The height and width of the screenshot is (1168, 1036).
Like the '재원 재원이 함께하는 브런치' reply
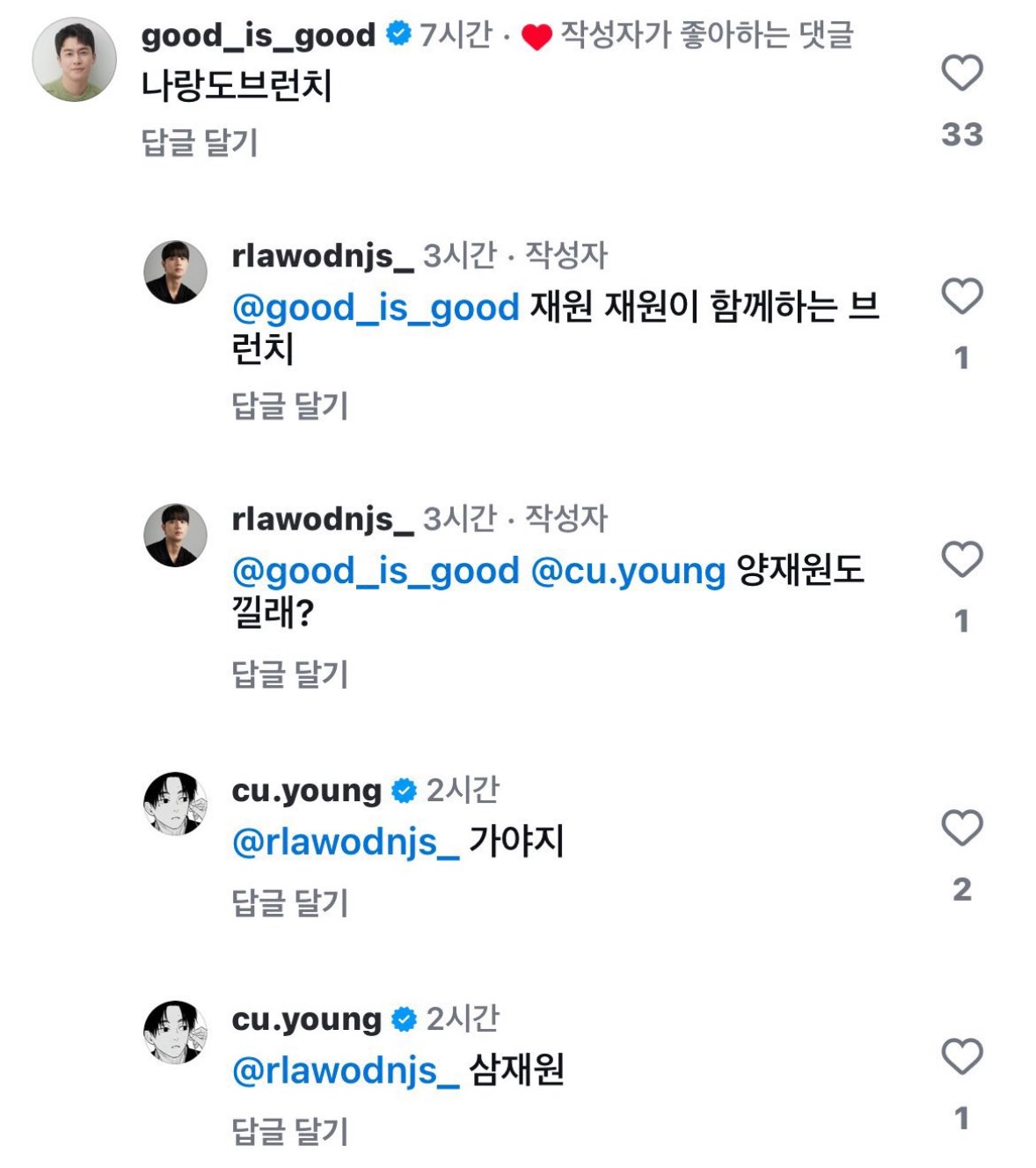pos(961,296)
